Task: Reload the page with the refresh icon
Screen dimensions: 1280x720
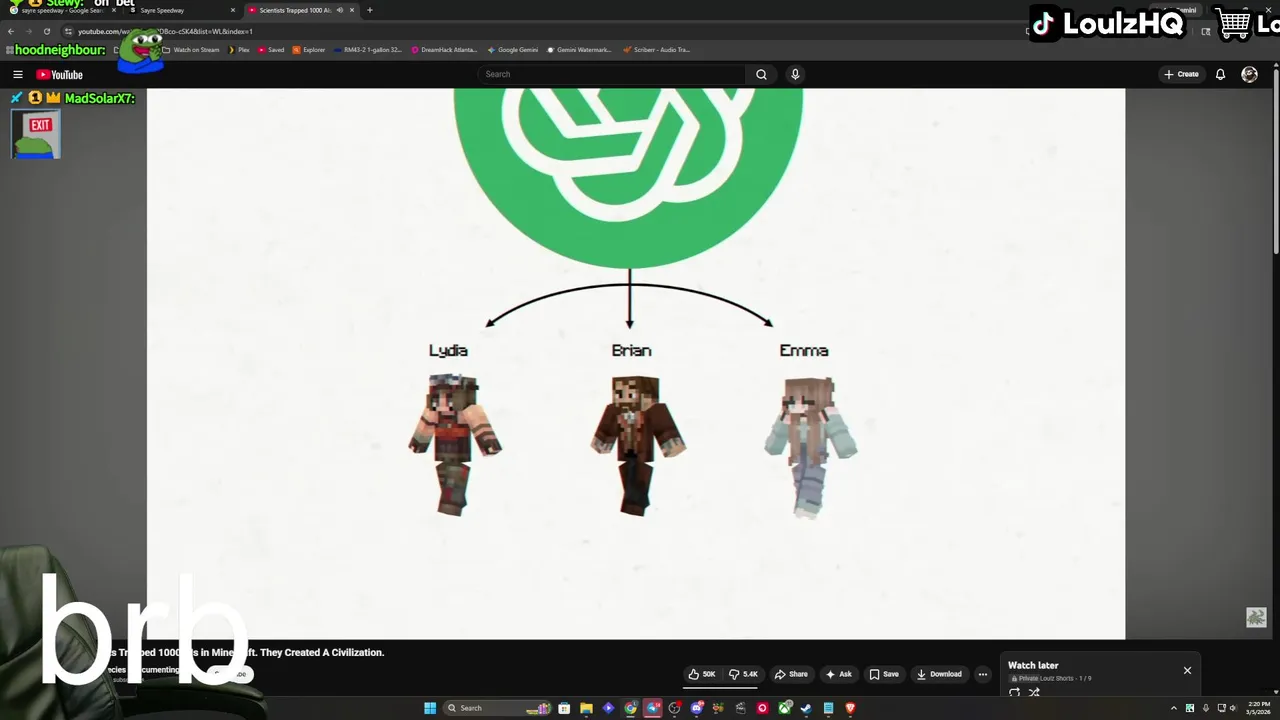Action: [46, 31]
